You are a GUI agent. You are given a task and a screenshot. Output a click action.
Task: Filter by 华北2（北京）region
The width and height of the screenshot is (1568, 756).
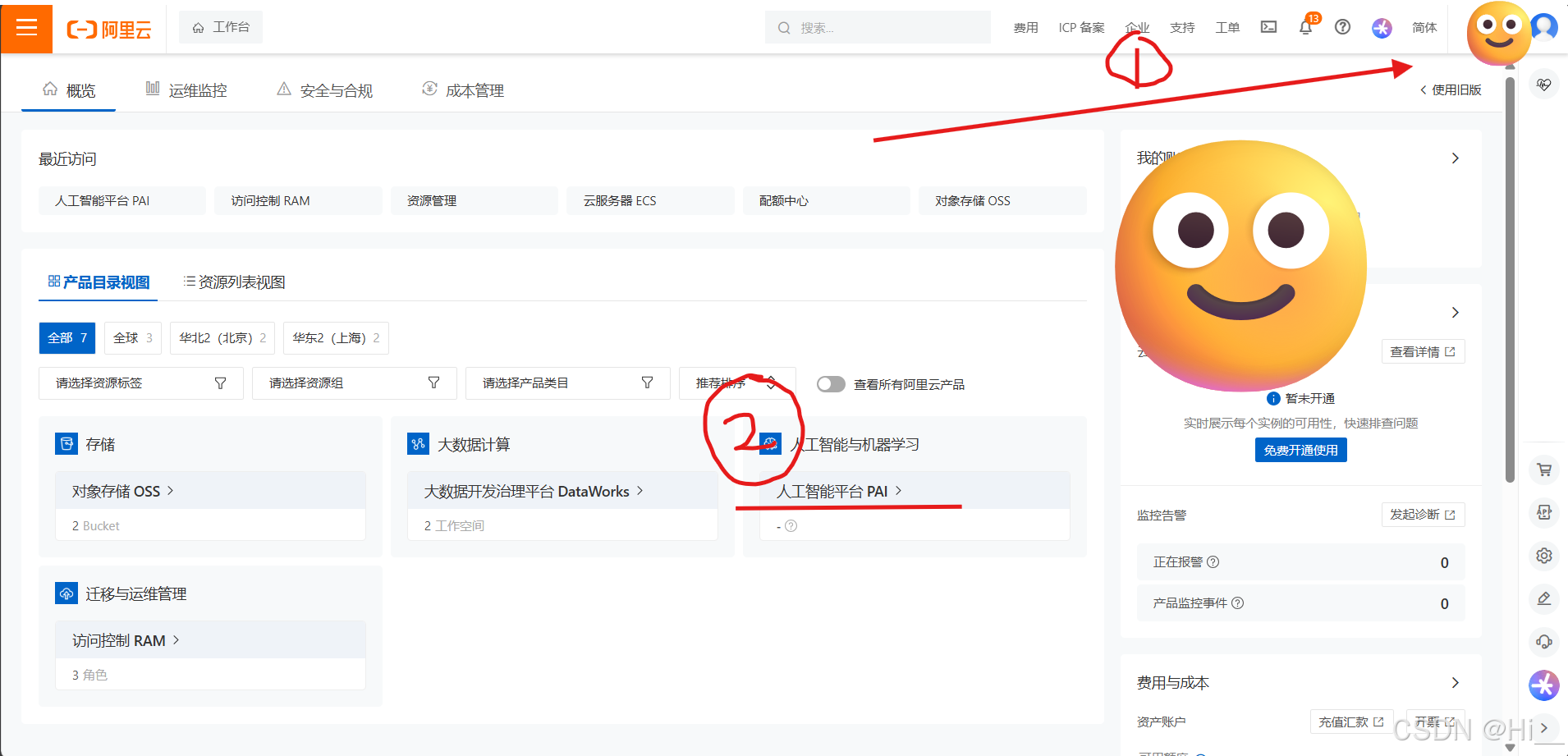222,338
